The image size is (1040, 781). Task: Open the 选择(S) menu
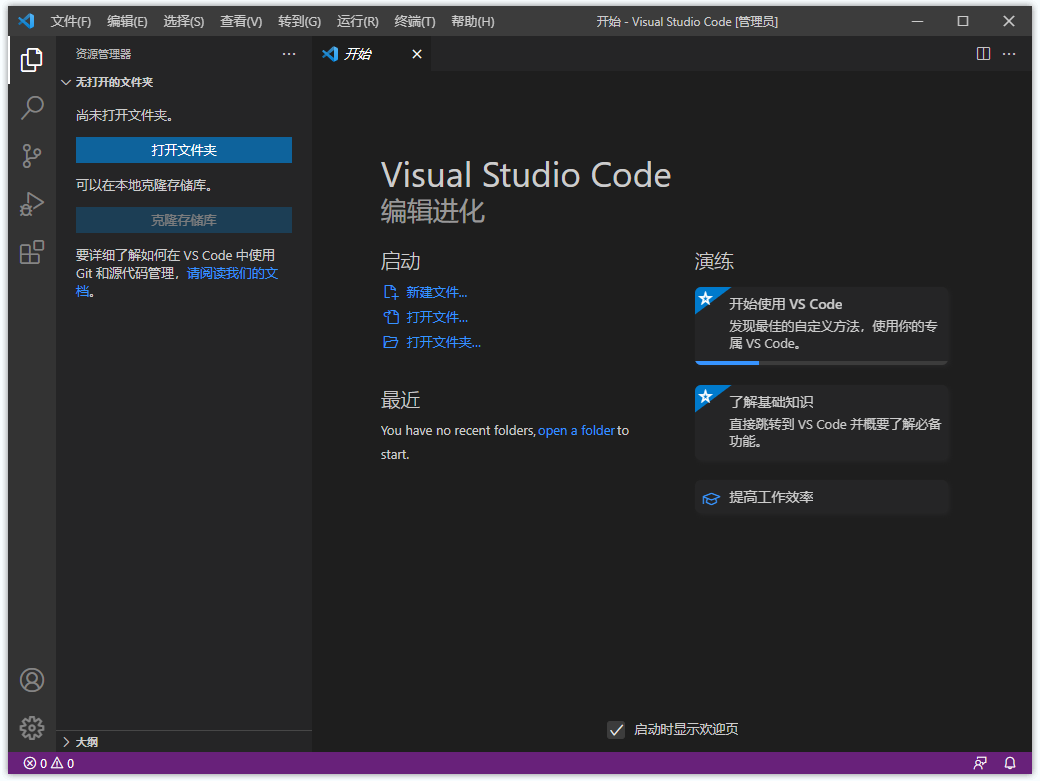[x=184, y=21]
